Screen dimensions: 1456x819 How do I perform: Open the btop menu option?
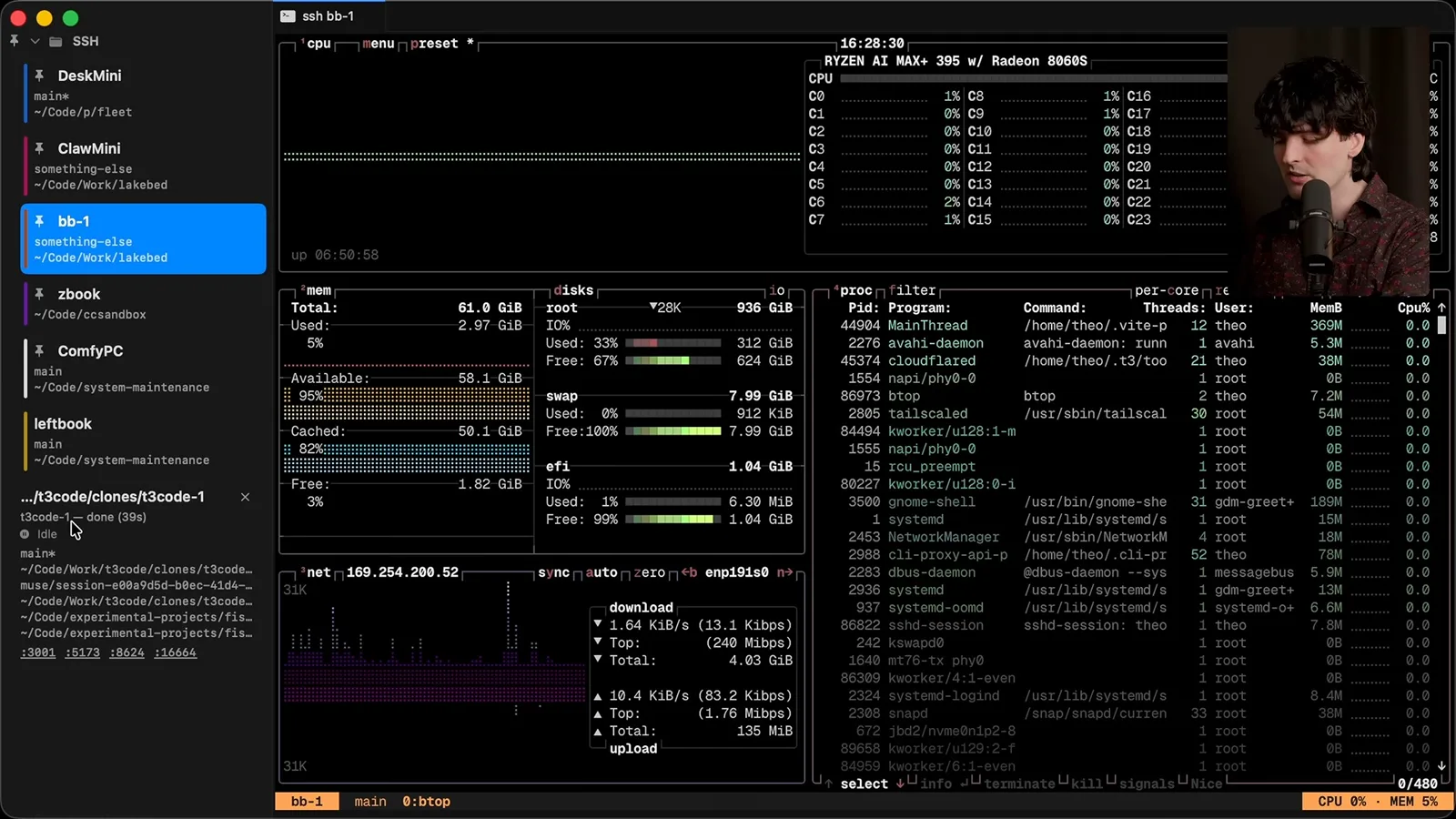(x=379, y=44)
